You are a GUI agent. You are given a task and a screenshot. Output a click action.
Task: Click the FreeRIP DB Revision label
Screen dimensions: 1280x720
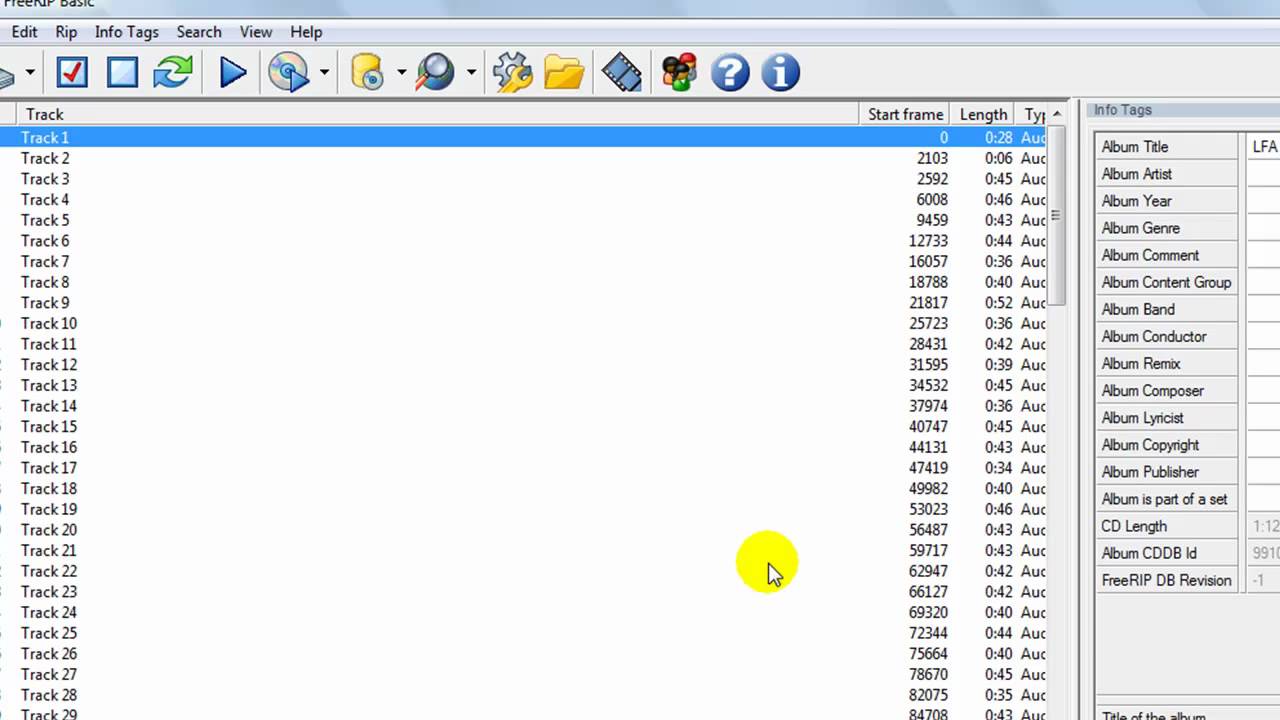[1166, 579]
